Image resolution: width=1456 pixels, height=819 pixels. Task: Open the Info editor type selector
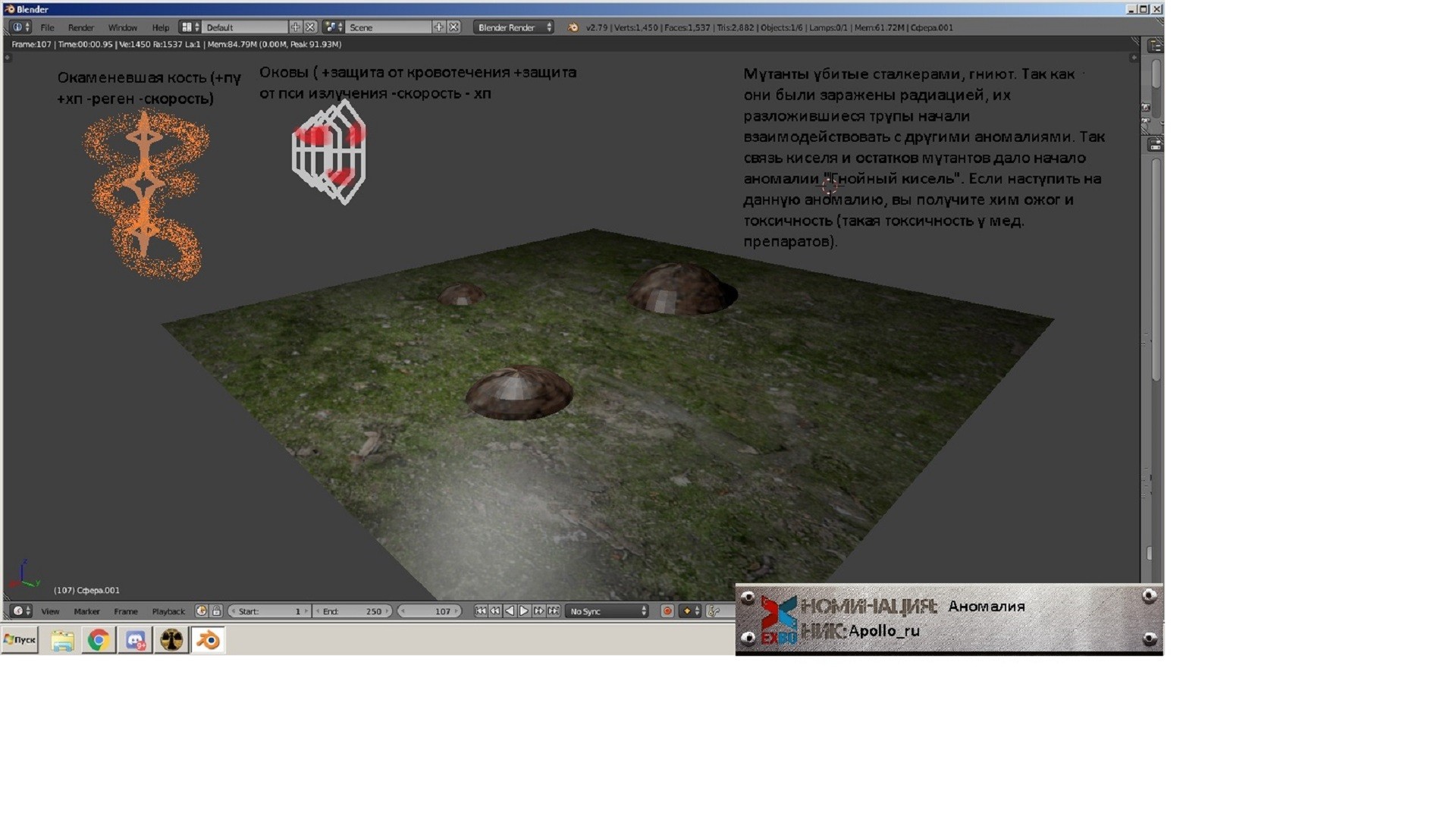[20, 27]
